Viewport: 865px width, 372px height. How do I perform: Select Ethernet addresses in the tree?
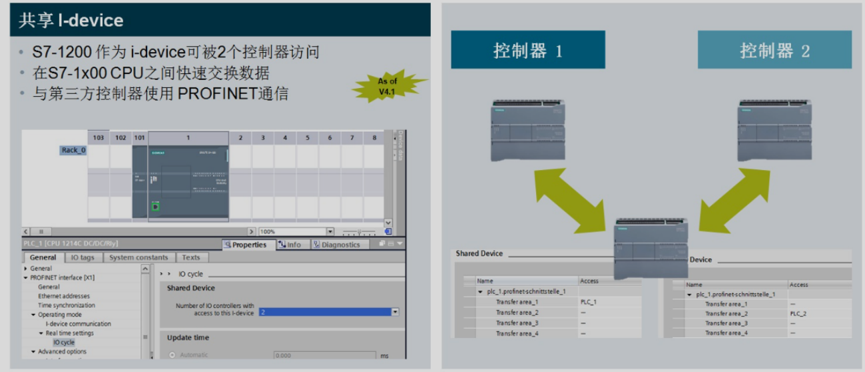click(63, 296)
